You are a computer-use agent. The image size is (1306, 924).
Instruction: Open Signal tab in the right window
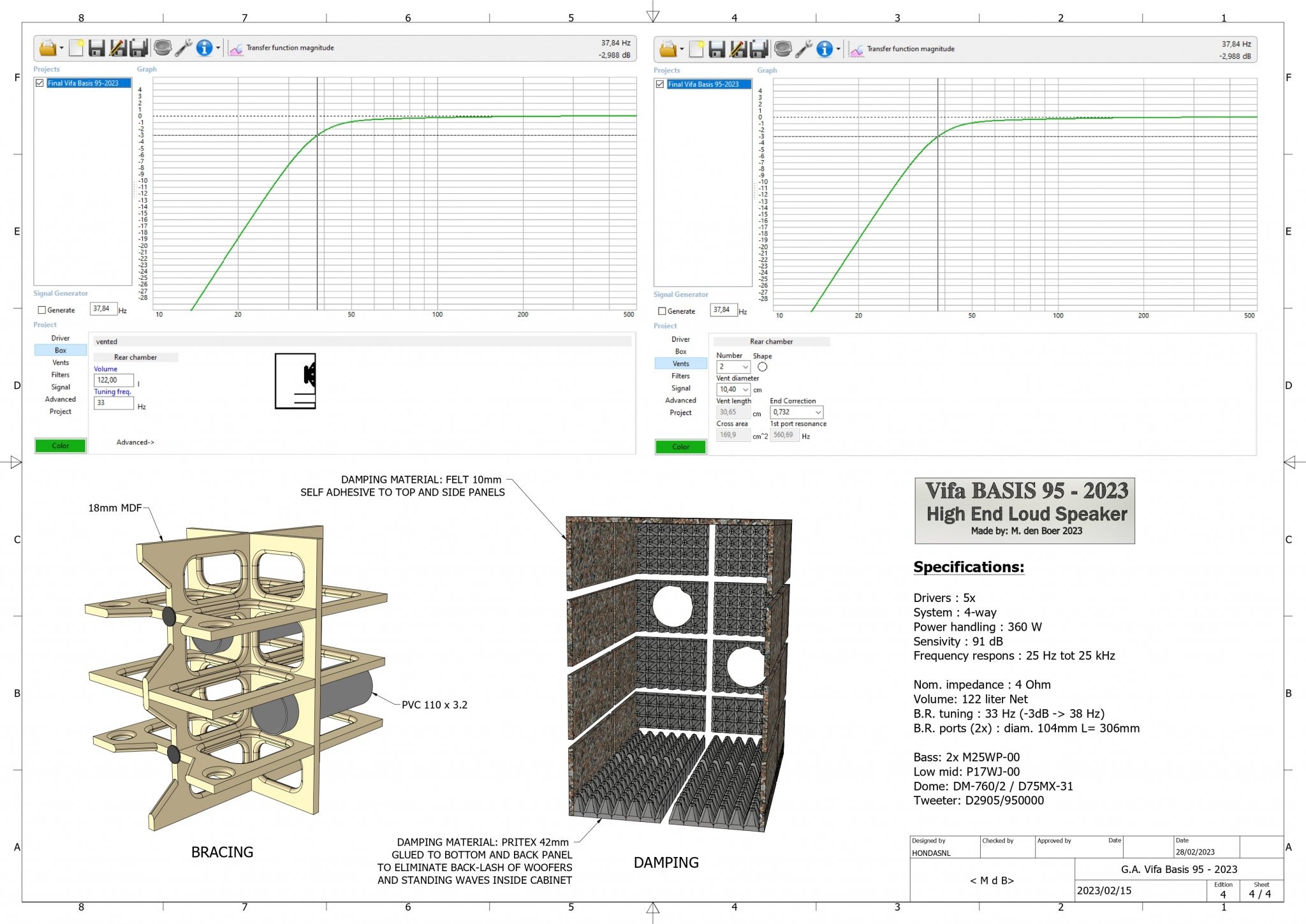coord(680,388)
